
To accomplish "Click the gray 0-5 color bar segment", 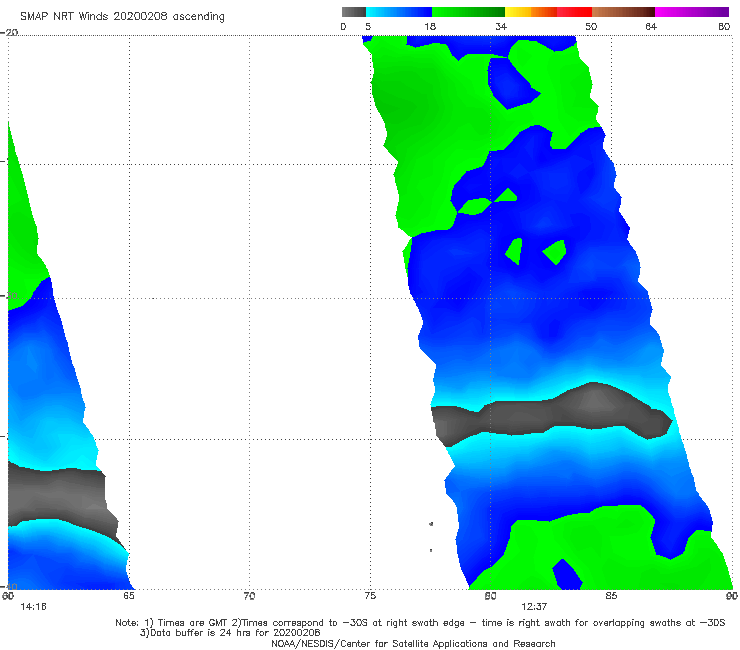I will [x=353, y=12].
